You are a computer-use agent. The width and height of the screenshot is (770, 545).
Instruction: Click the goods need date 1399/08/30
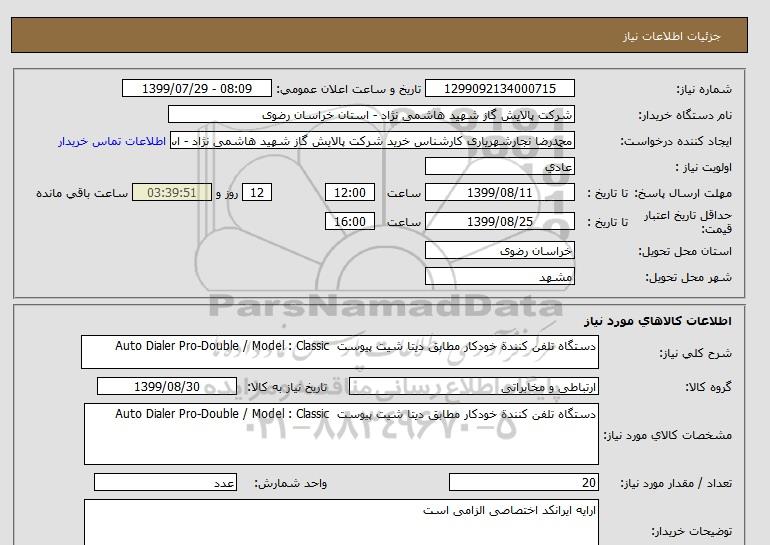click(x=167, y=387)
